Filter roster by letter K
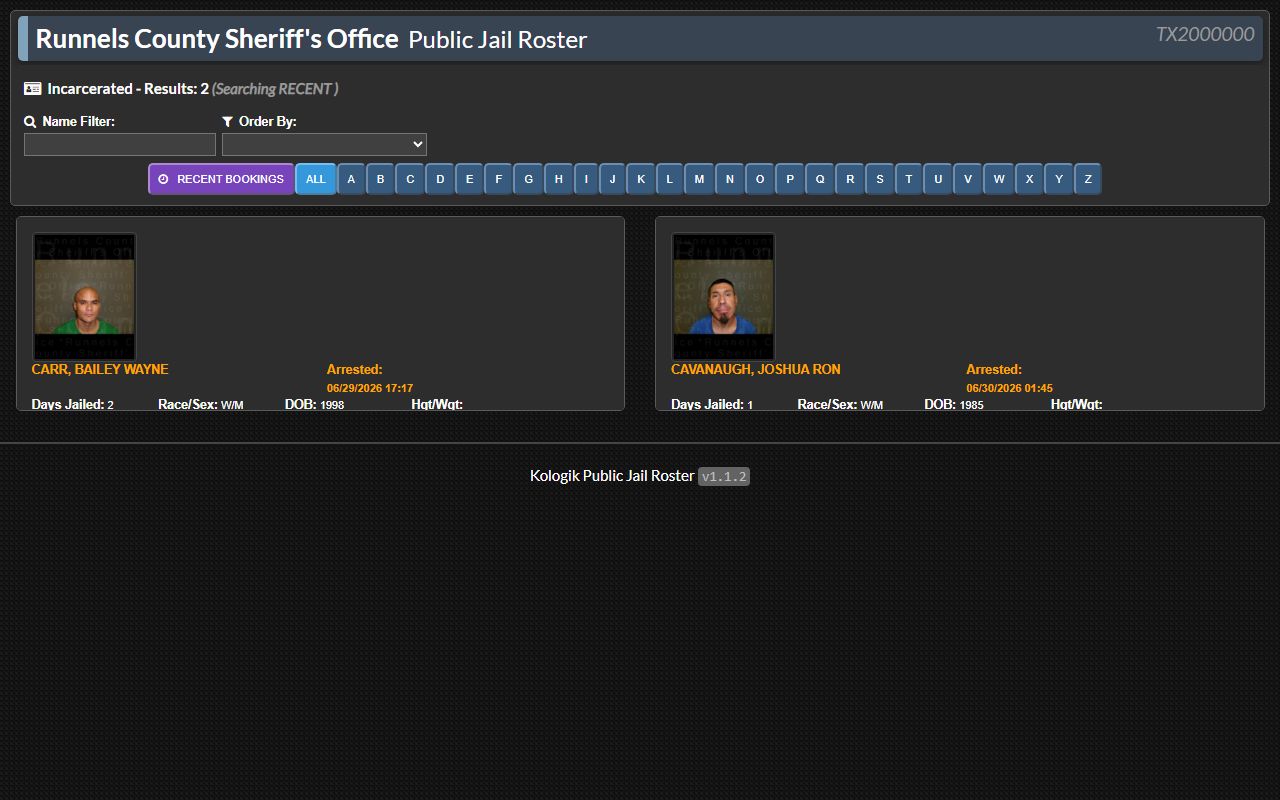The height and width of the screenshot is (800, 1280). point(641,179)
